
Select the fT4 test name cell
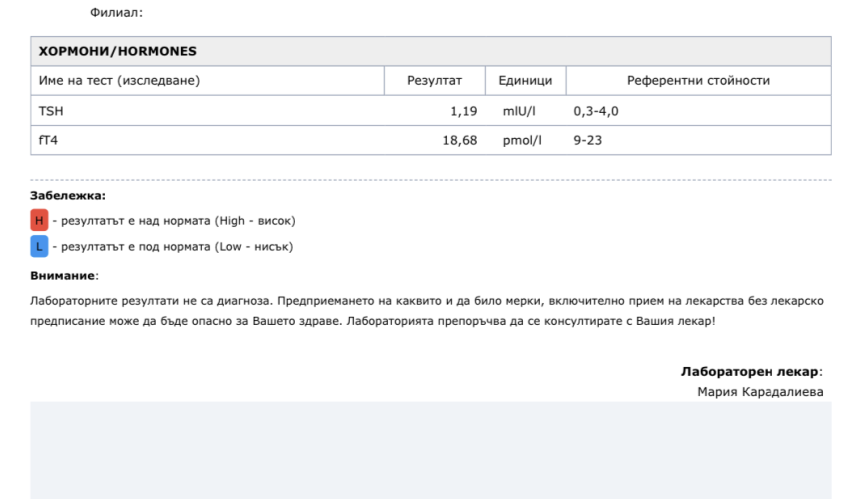[48, 140]
